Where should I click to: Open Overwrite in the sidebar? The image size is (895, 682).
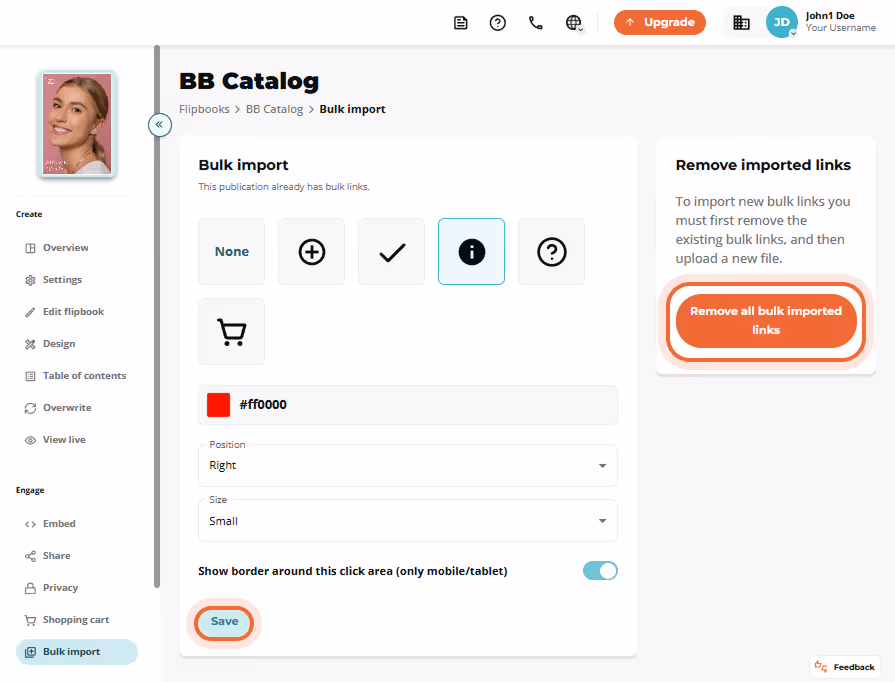click(x=67, y=407)
